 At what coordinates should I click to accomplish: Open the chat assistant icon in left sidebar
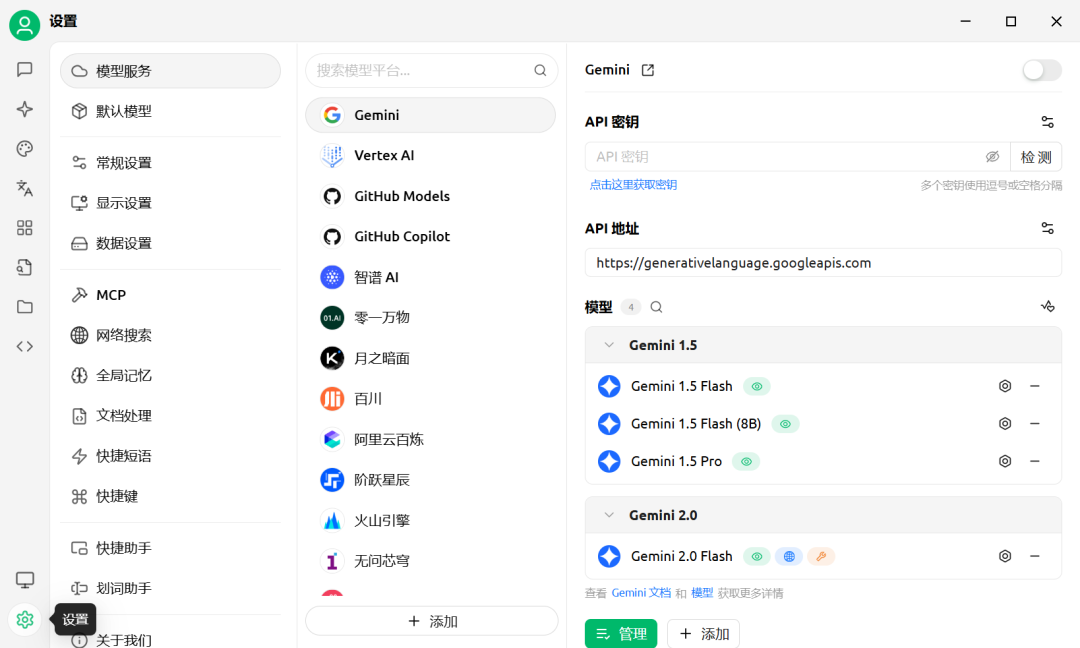click(x=25, y=70)
